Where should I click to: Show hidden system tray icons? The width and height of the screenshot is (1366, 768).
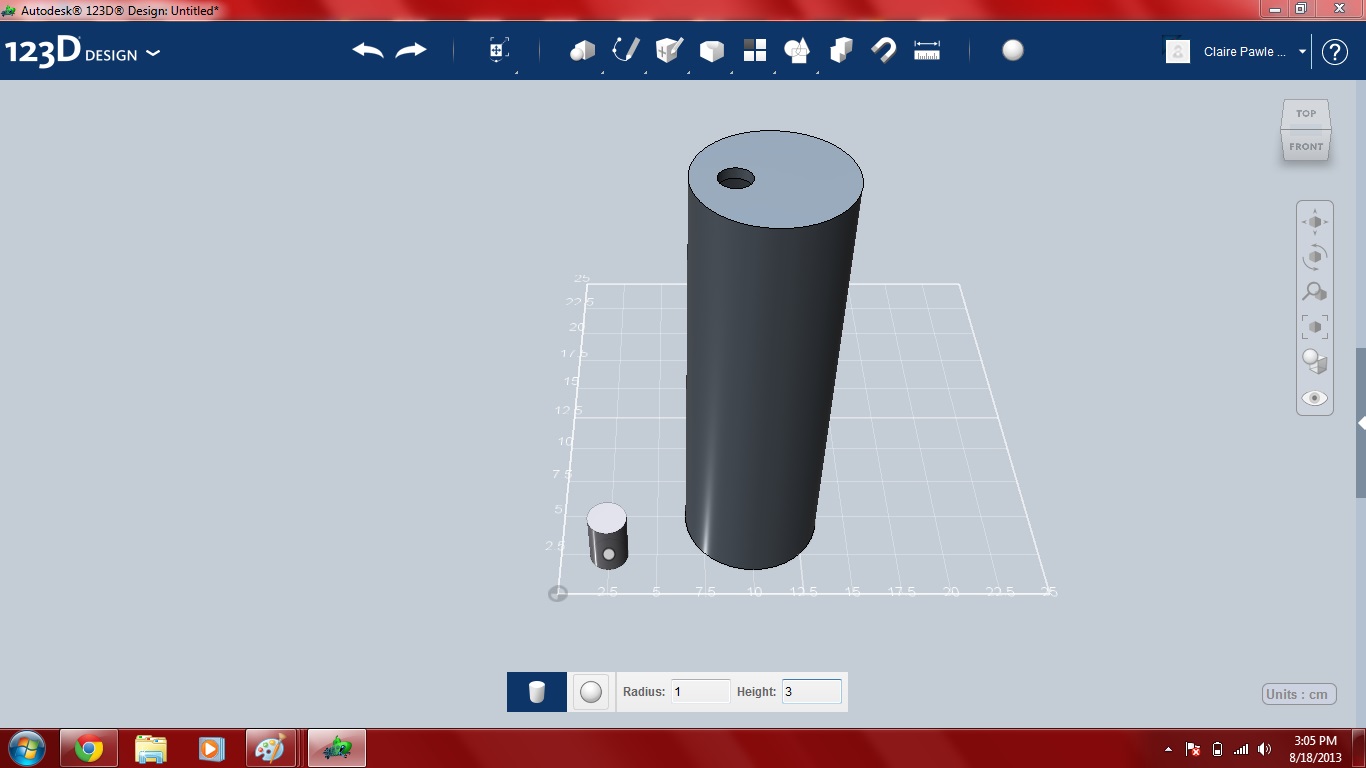[x=1168, y=749]
